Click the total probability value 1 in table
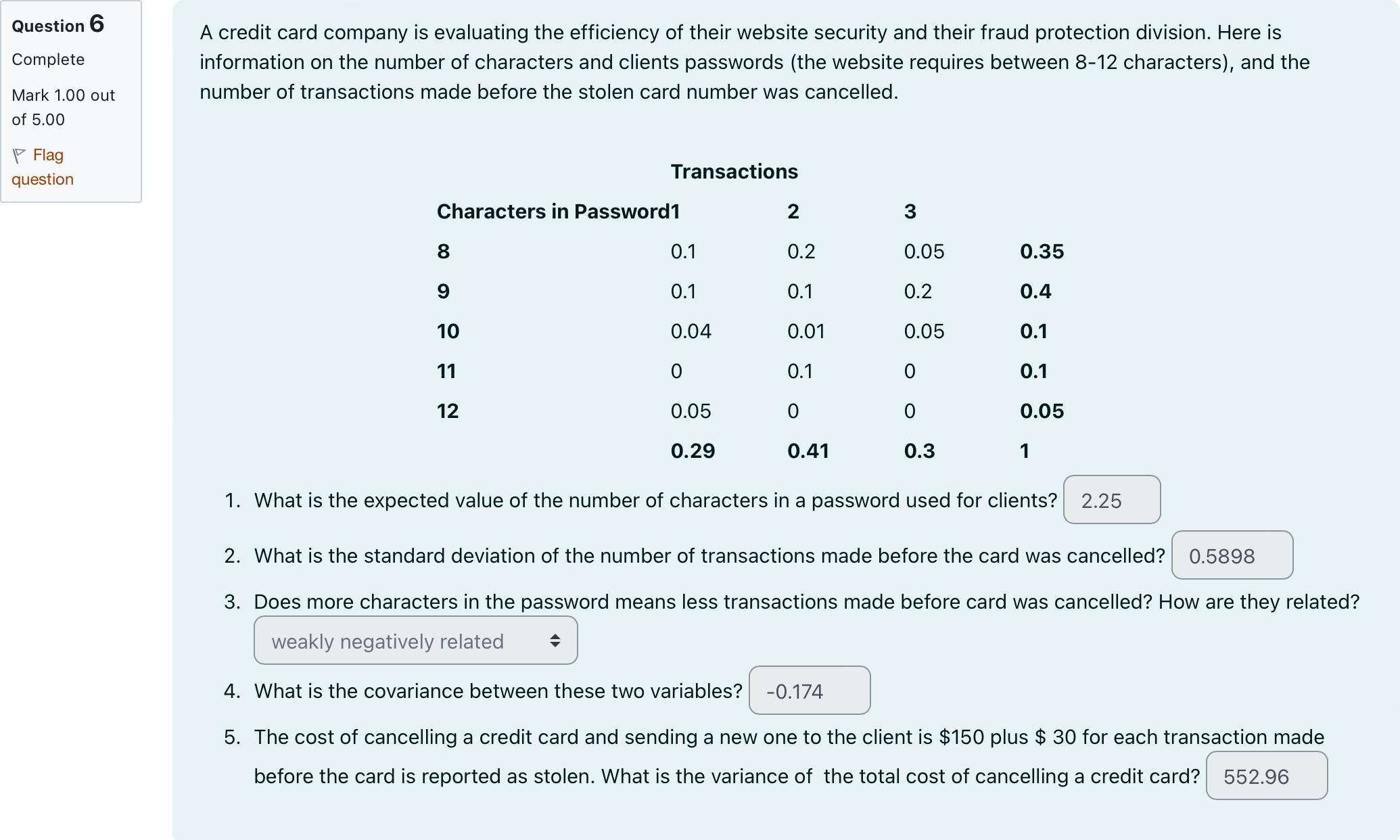 point(1024,450)
